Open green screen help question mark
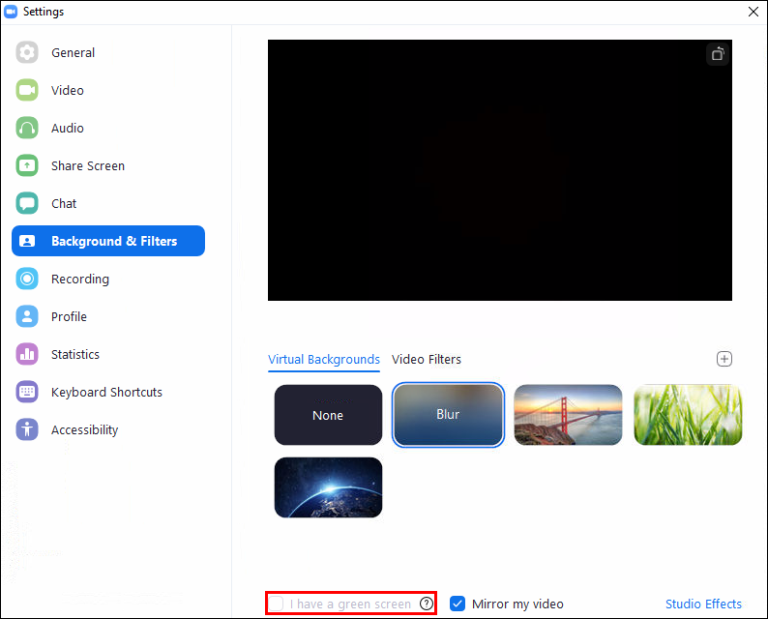The width and height of the screenshot is (768, 619). (427, 603)
